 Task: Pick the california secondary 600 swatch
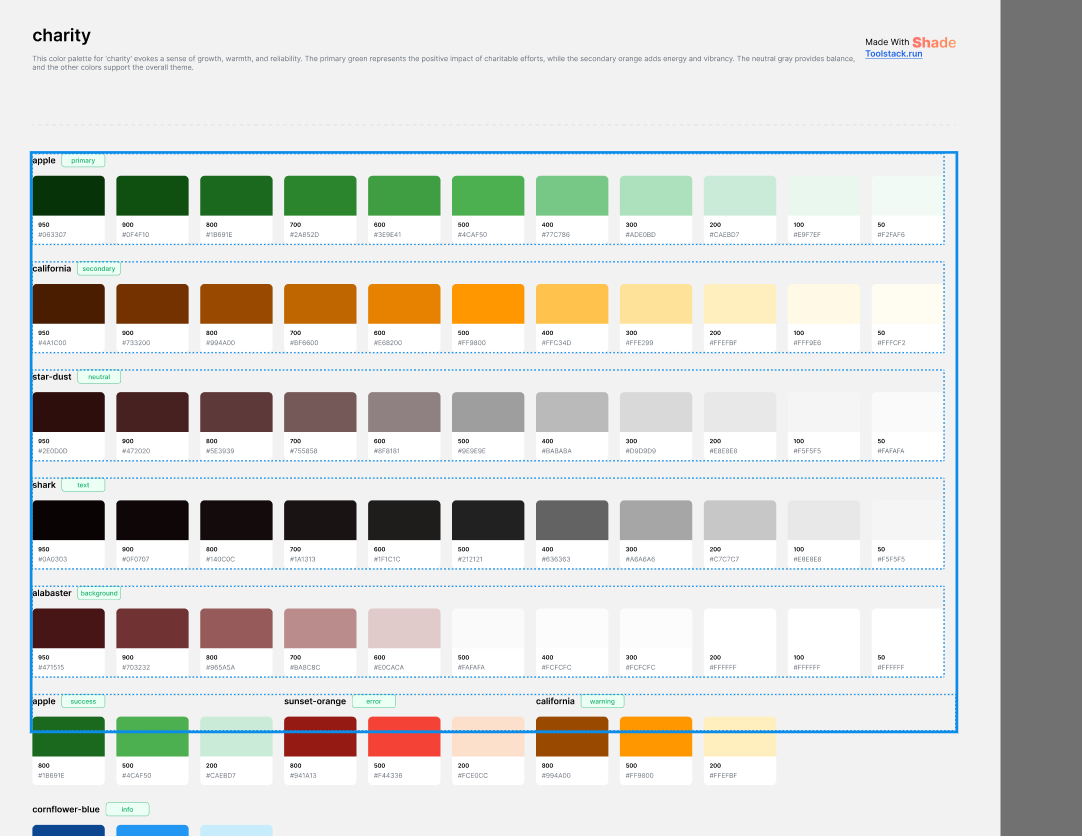[404, 304]
